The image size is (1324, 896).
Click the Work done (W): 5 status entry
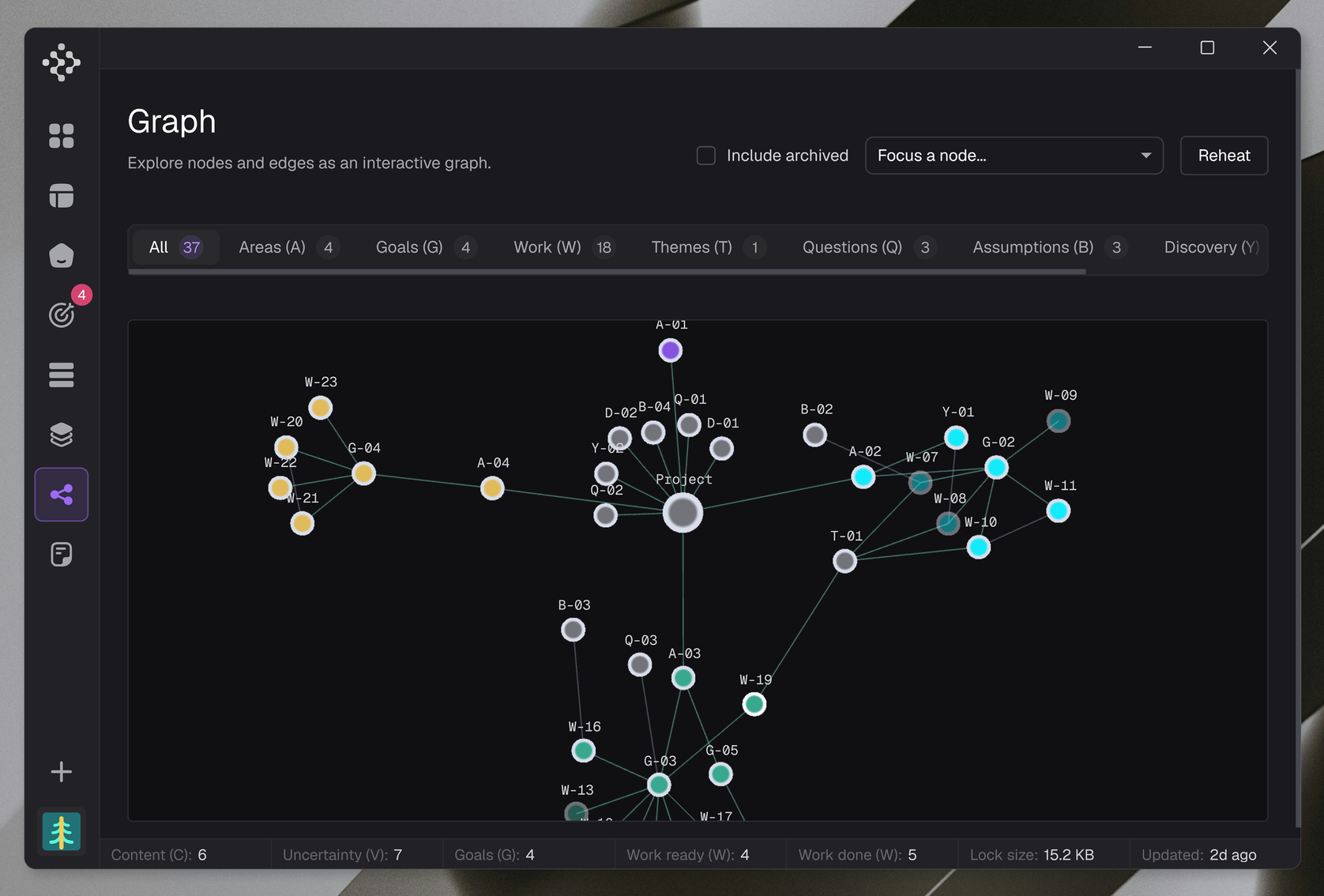857,855
